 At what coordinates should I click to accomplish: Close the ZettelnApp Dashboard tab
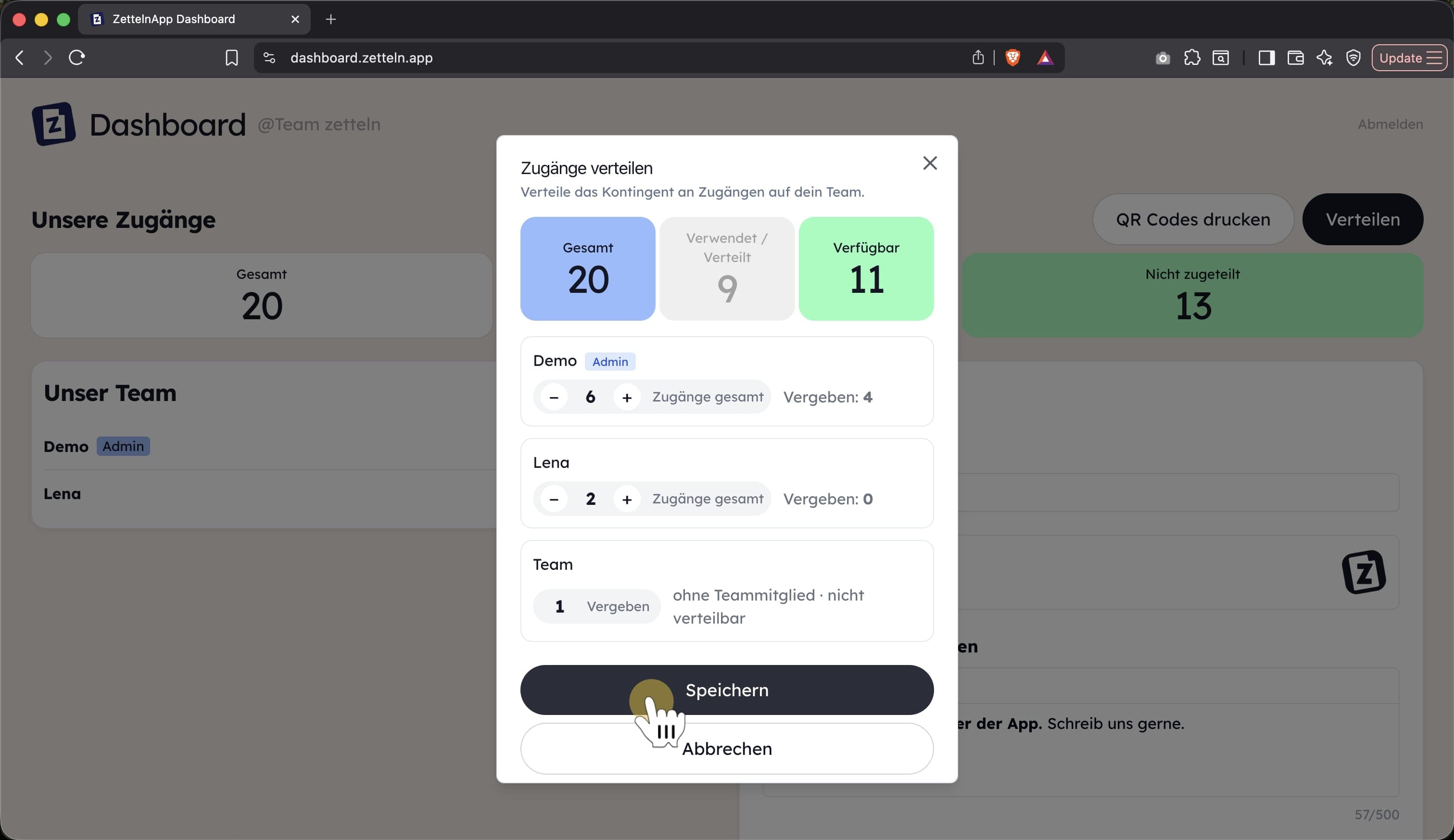[x=295, y=19]
